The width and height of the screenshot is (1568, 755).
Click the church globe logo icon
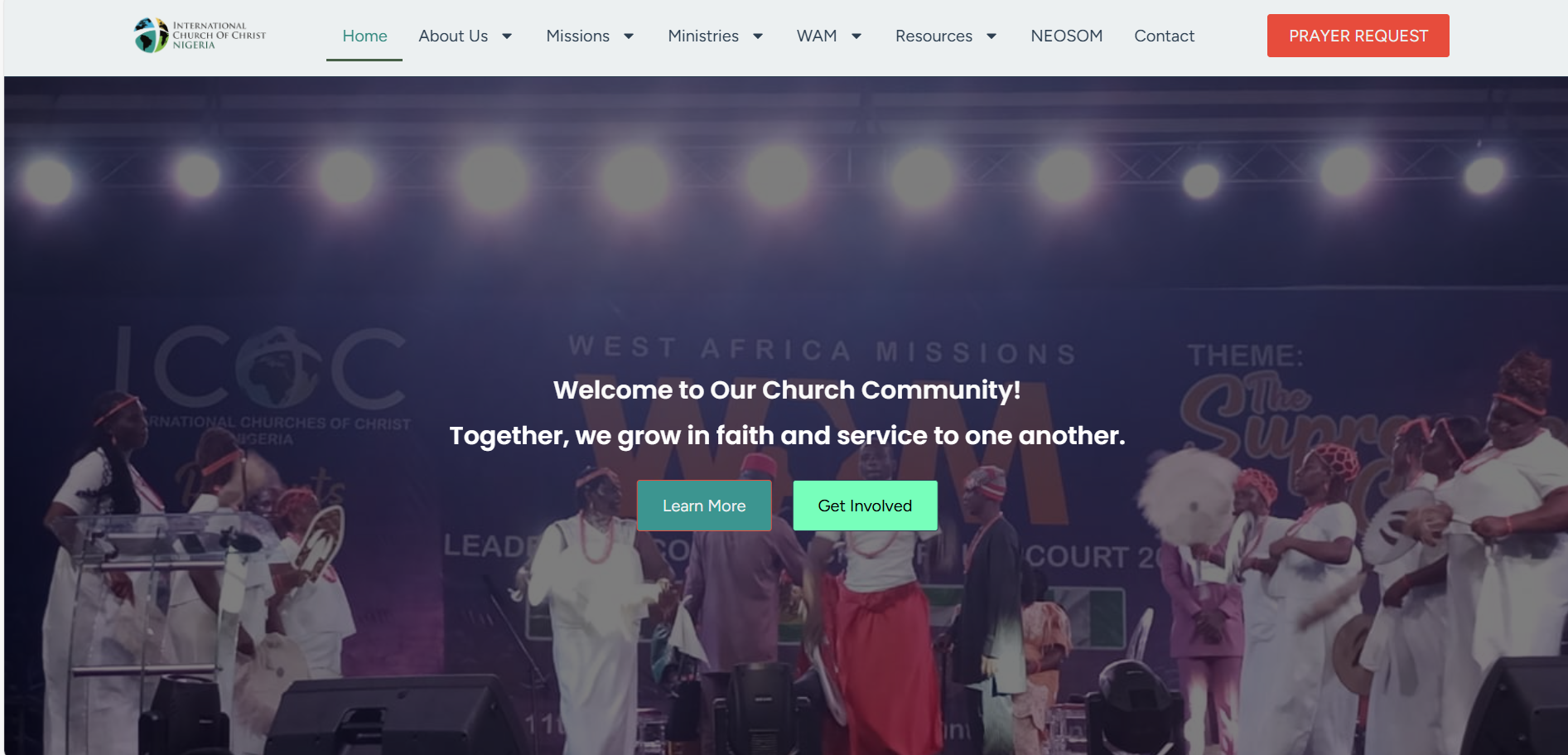(151, 36)
